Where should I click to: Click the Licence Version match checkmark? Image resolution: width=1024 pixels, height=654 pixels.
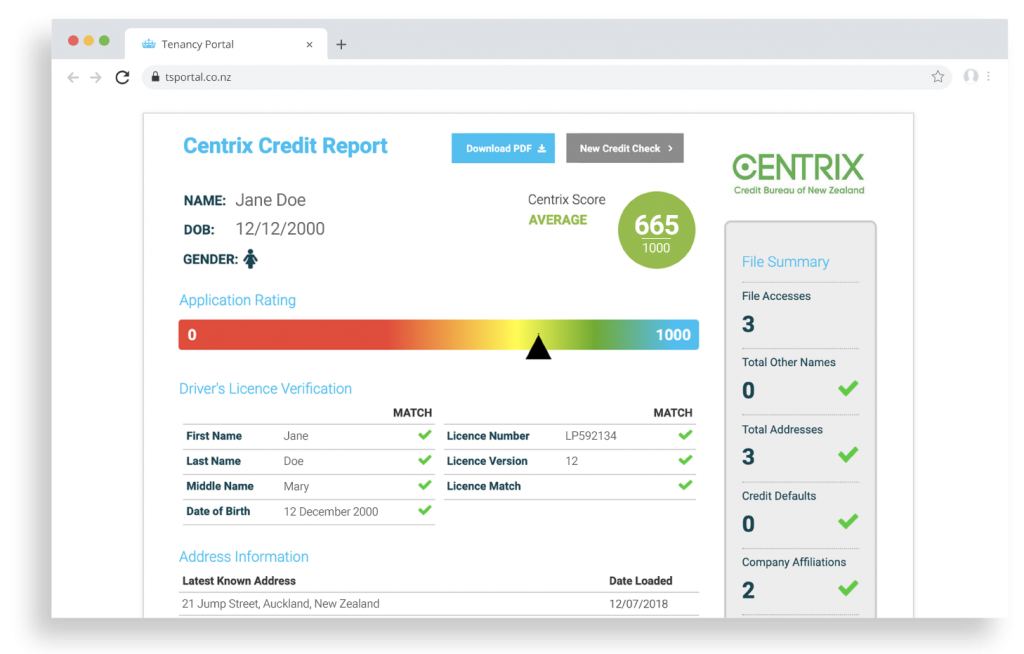tap(685, 460)
